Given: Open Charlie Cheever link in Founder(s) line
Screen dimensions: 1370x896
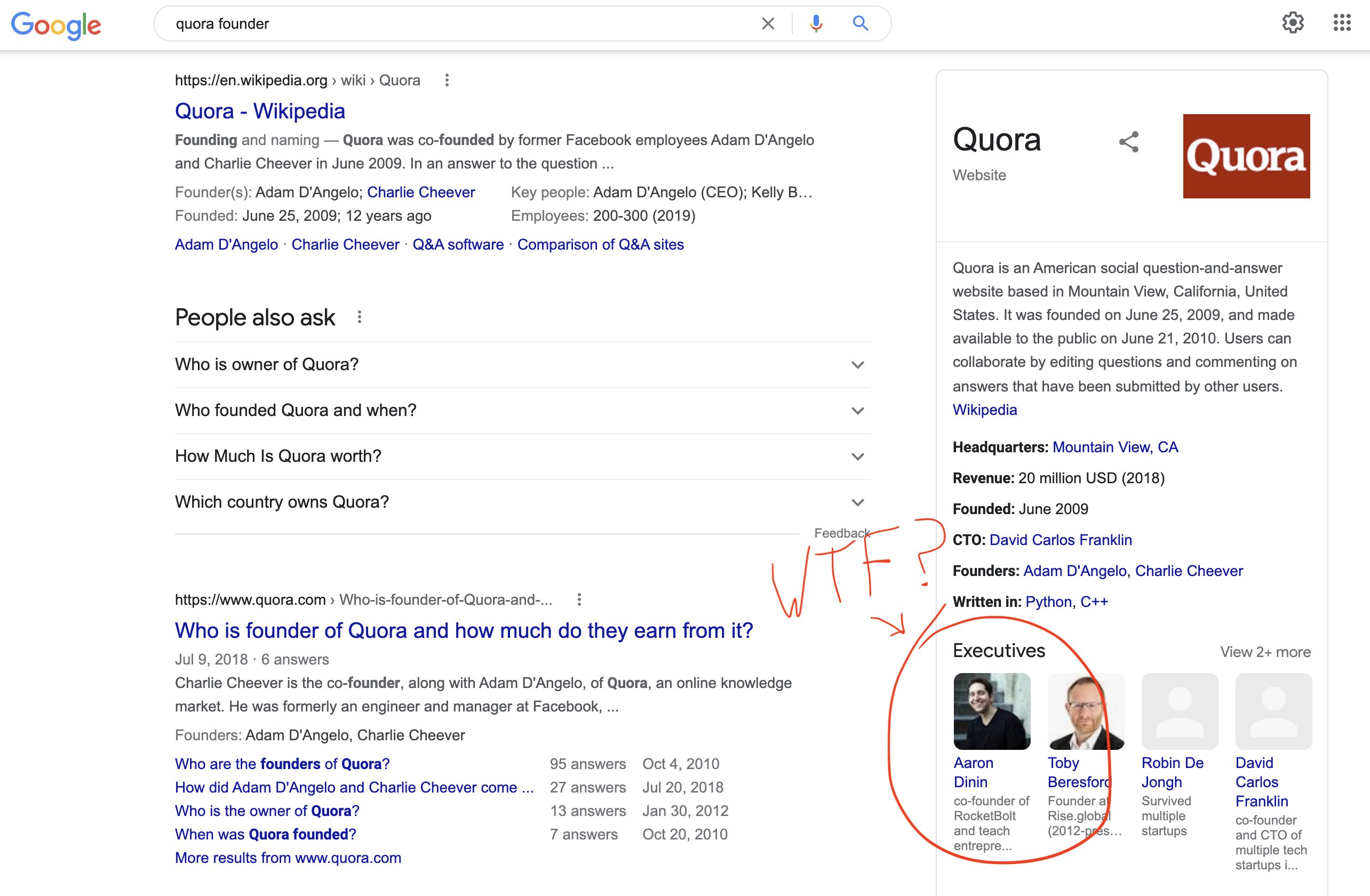Looking at the screenshot, I should pyautogui.click(x=421, y=192).
